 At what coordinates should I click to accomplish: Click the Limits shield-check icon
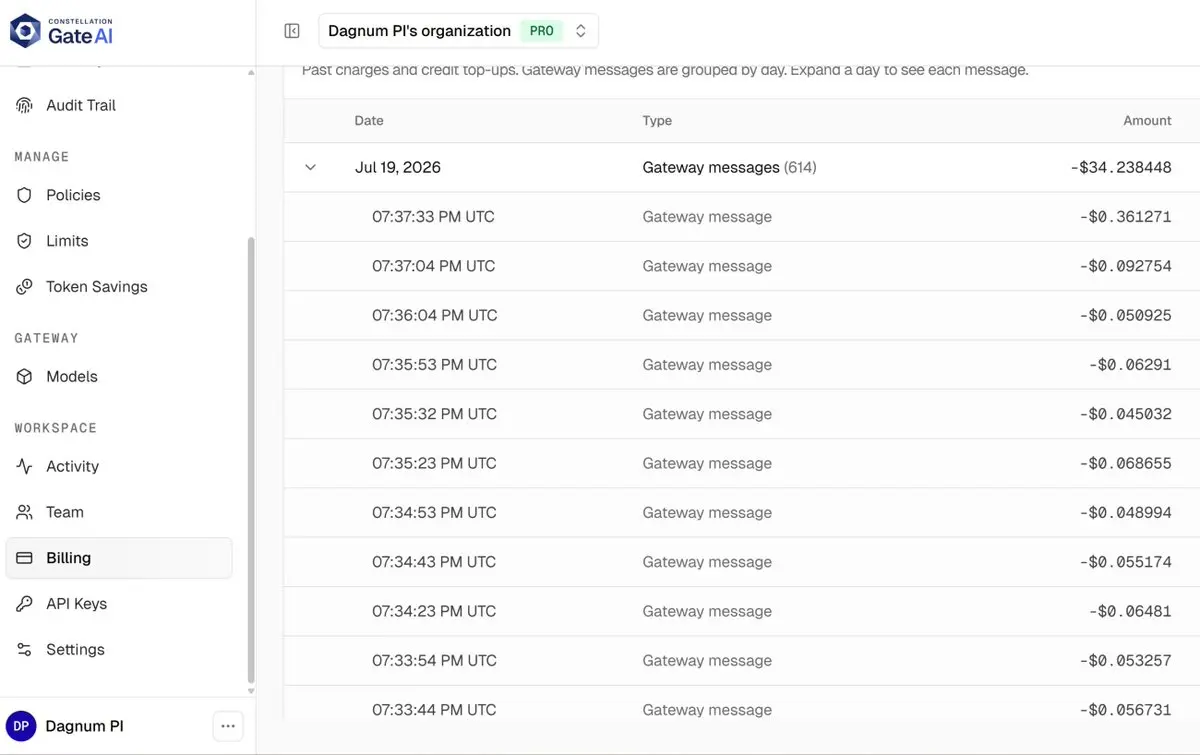pos(25,241)
